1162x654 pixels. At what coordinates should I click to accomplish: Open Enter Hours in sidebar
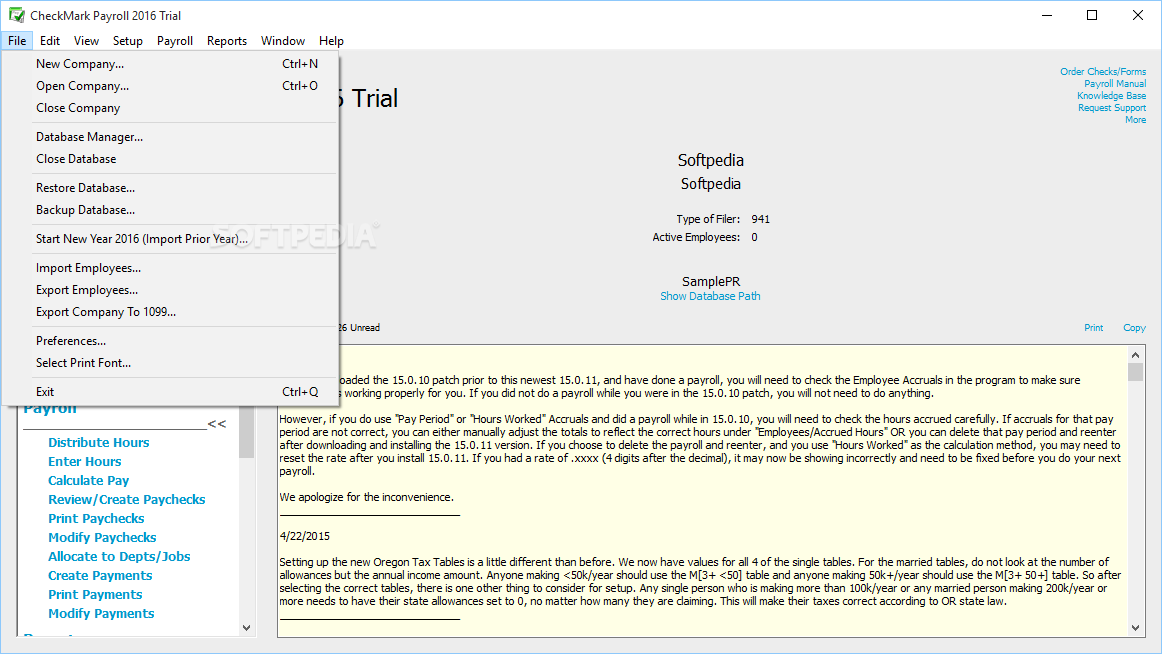[84, 461]
